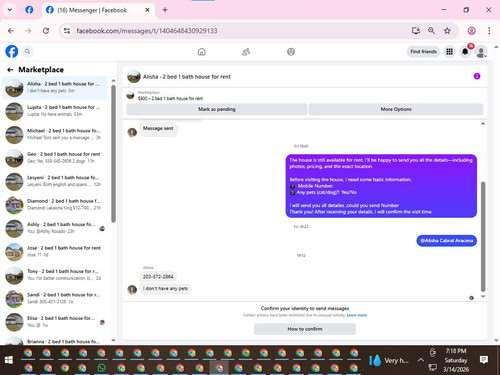
Task: Open Lesyeni conversation in the list
Action: pyautogui.click(x=55, y=181)
